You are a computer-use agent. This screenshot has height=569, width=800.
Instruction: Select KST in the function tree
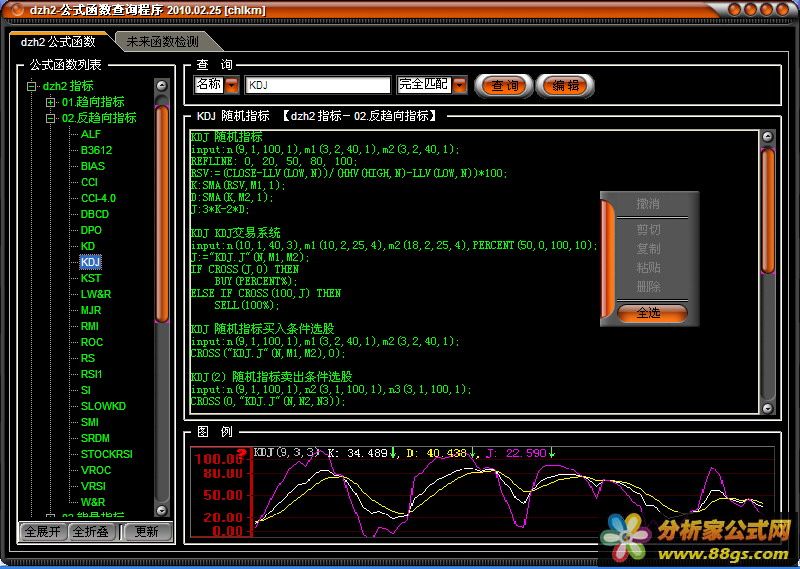click(91, 278)
